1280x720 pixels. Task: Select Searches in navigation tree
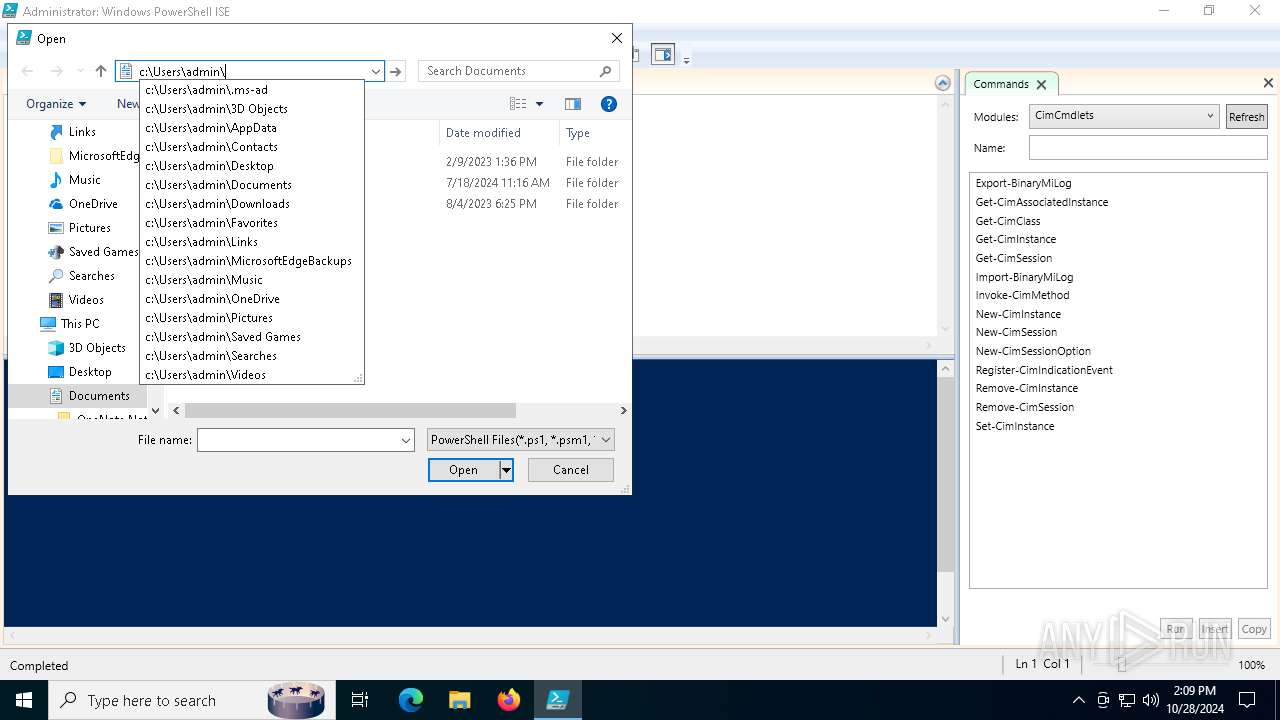[91, 276]
